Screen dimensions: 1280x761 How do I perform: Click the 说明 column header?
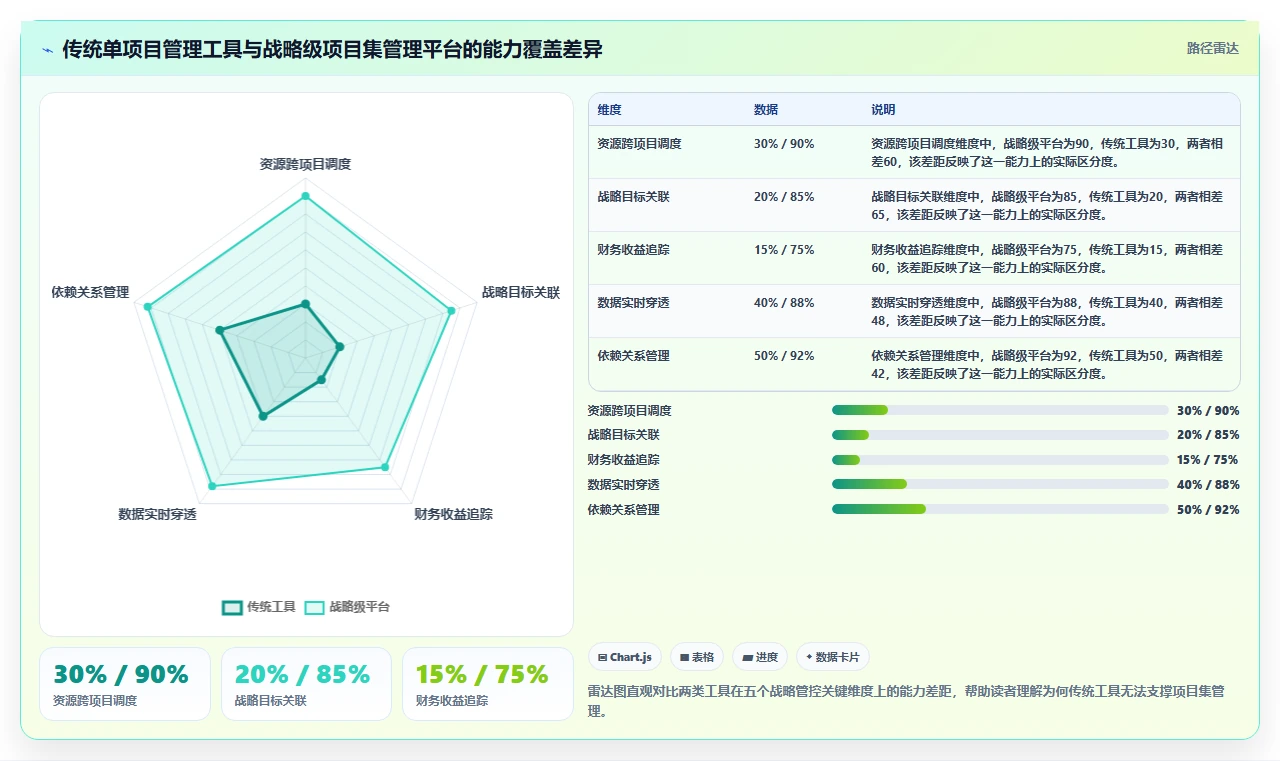[883, 110]
